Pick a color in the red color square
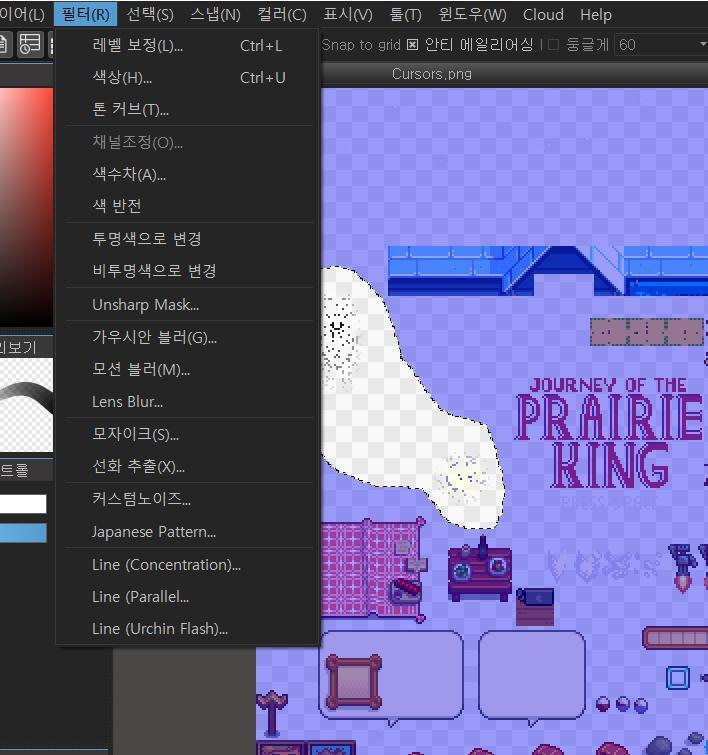 coord(26,207)
